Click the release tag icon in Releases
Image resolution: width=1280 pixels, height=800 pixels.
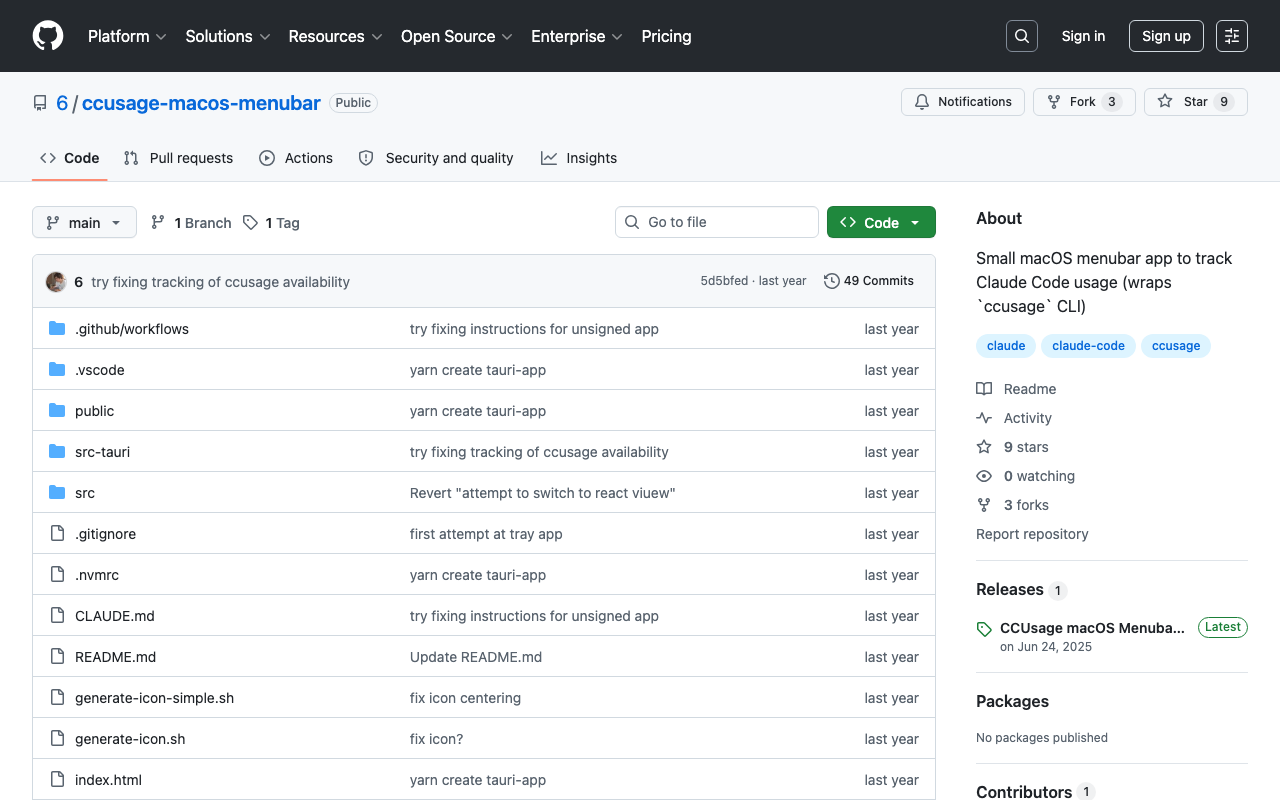click(984, 629)
